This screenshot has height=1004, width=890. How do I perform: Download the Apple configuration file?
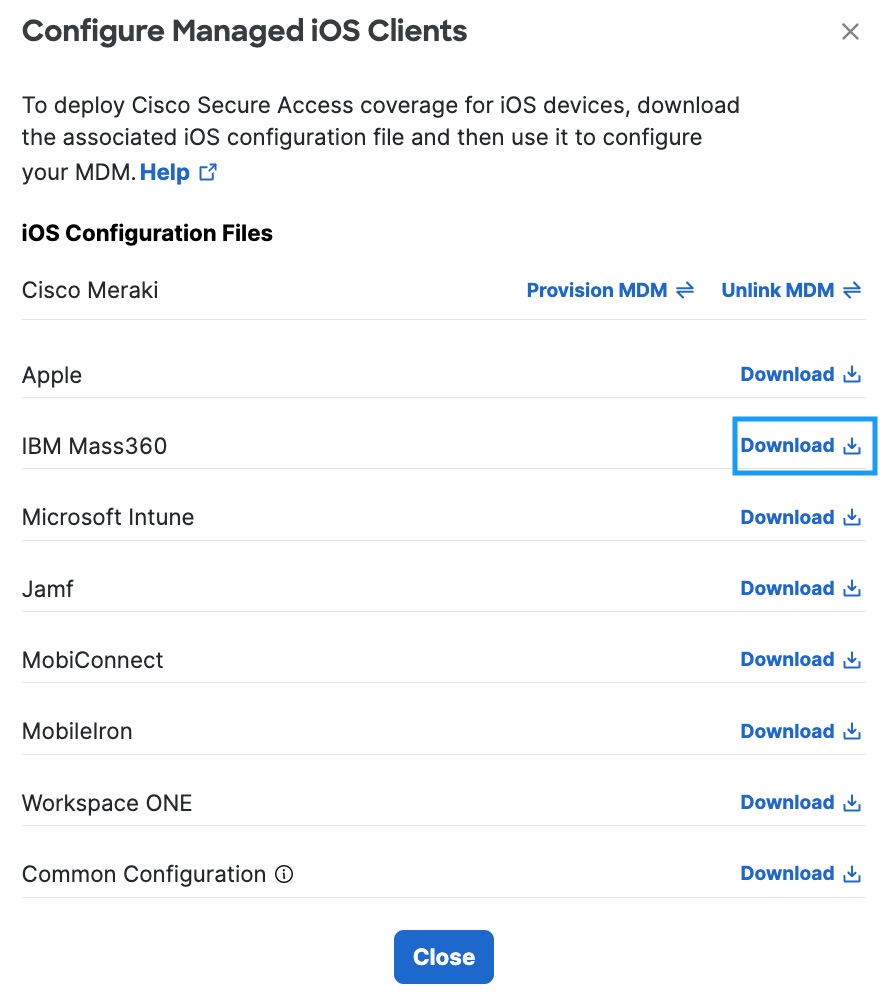[800, 375]
